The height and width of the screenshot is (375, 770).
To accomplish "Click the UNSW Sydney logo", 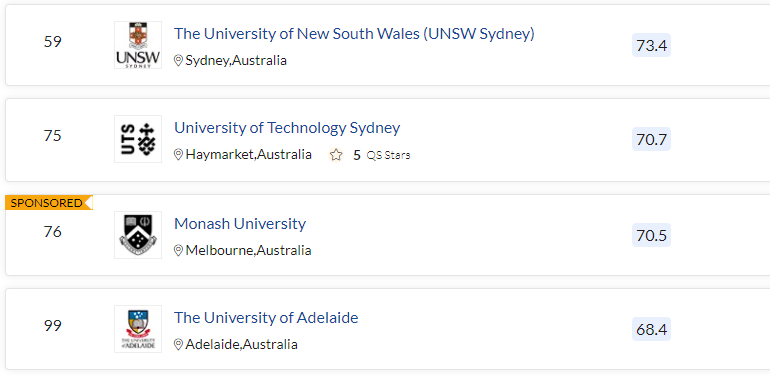I will coord(138,45).
